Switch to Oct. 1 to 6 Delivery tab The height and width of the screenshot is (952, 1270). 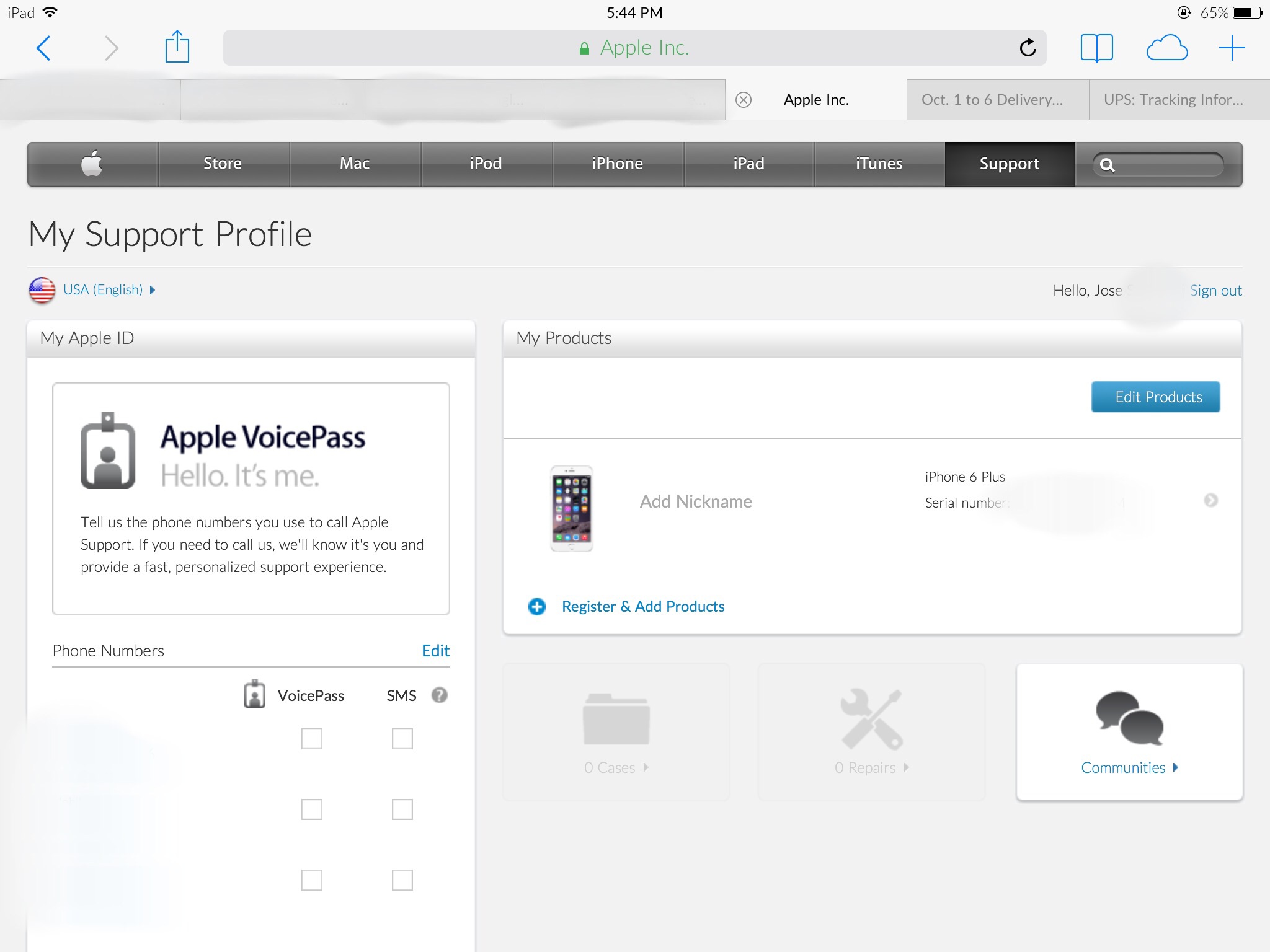pyautogui.click(x=998, y=100)
